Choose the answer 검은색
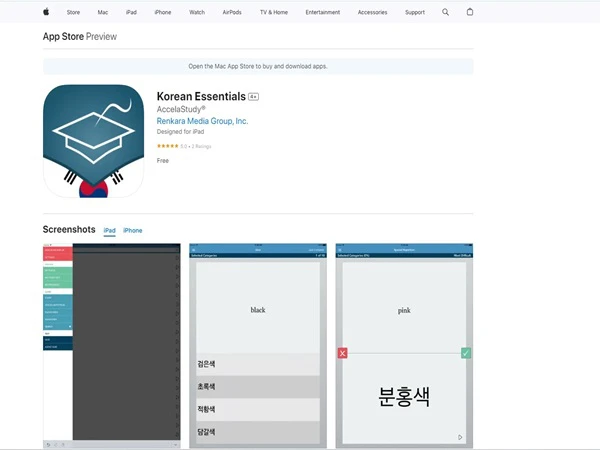The image size is (600, 450). pyautogui.click(x=258, y=364)
